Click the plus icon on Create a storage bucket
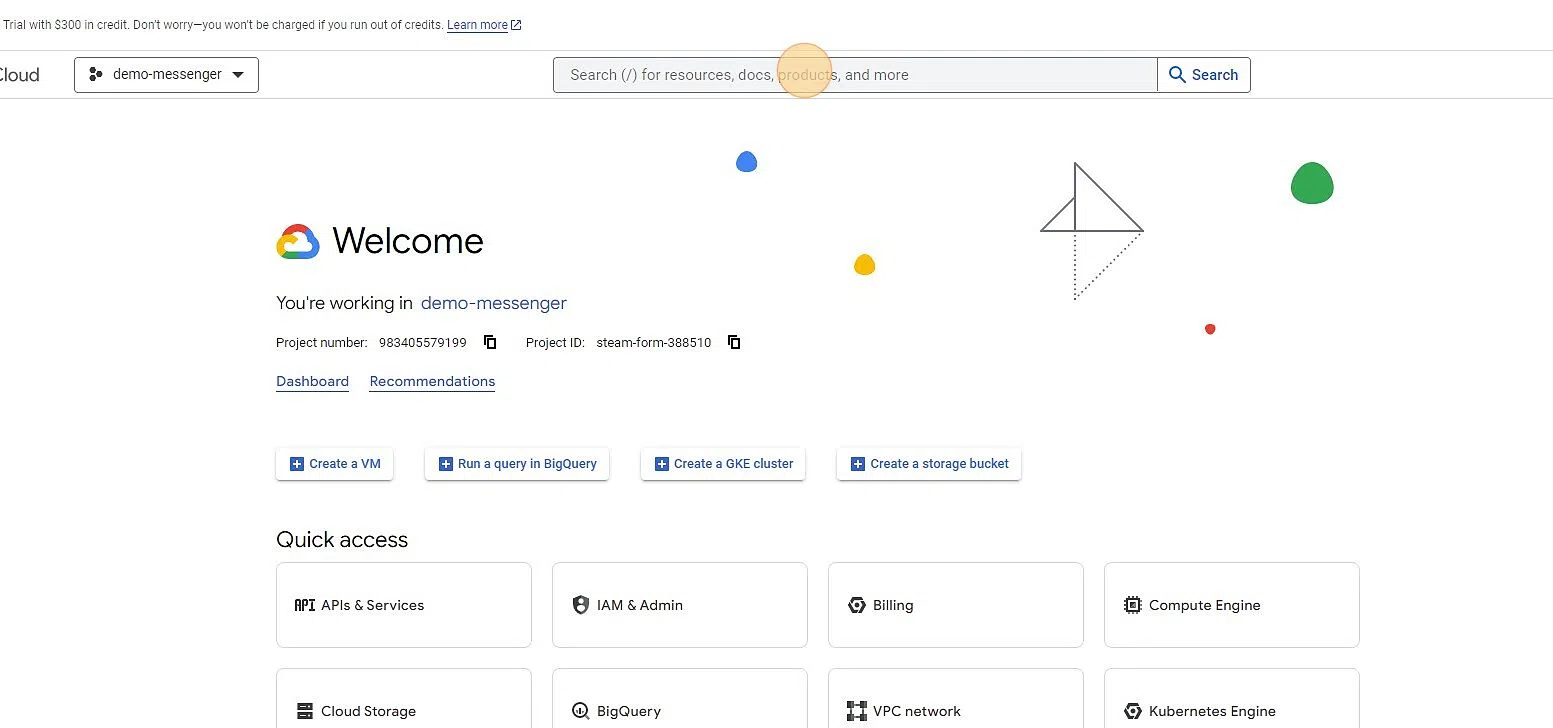This screenshot has height=728, width=1553. (x=857, y=464)
